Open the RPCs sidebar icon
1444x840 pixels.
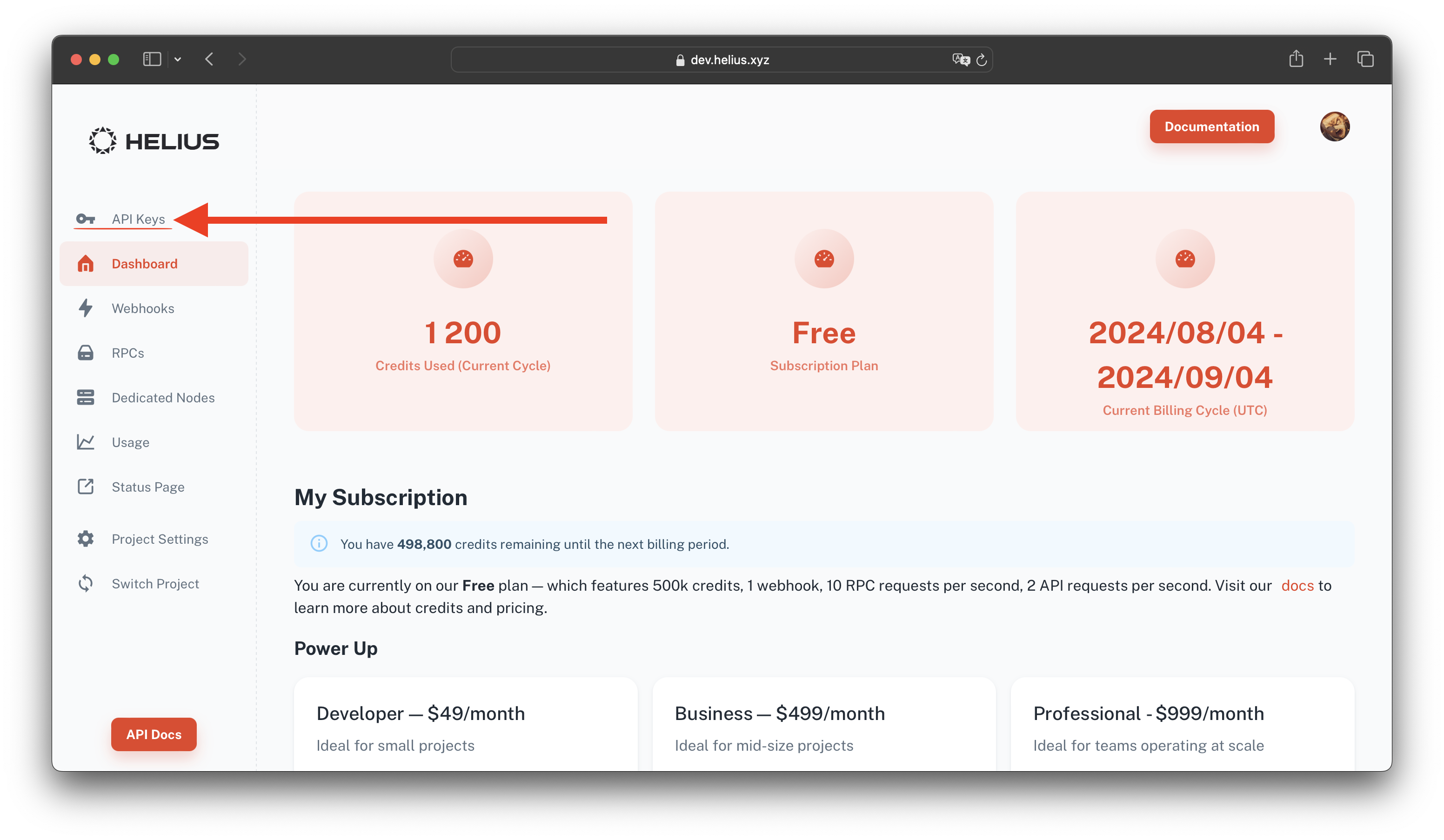click(x=86, y=353)
